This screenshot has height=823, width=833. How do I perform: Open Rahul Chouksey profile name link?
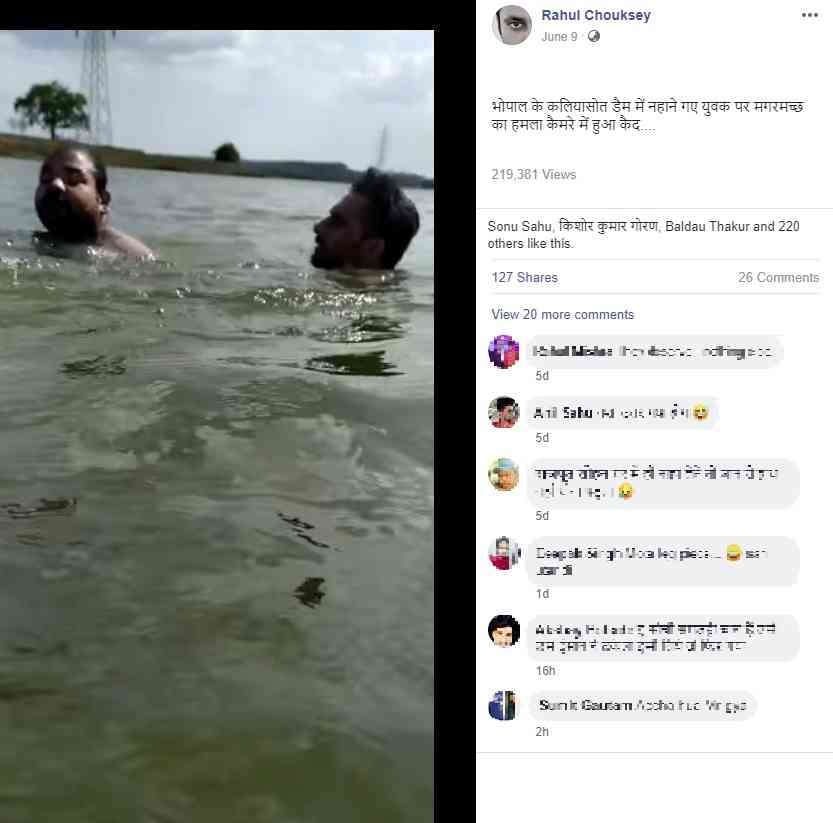click(x=596, y=15)
